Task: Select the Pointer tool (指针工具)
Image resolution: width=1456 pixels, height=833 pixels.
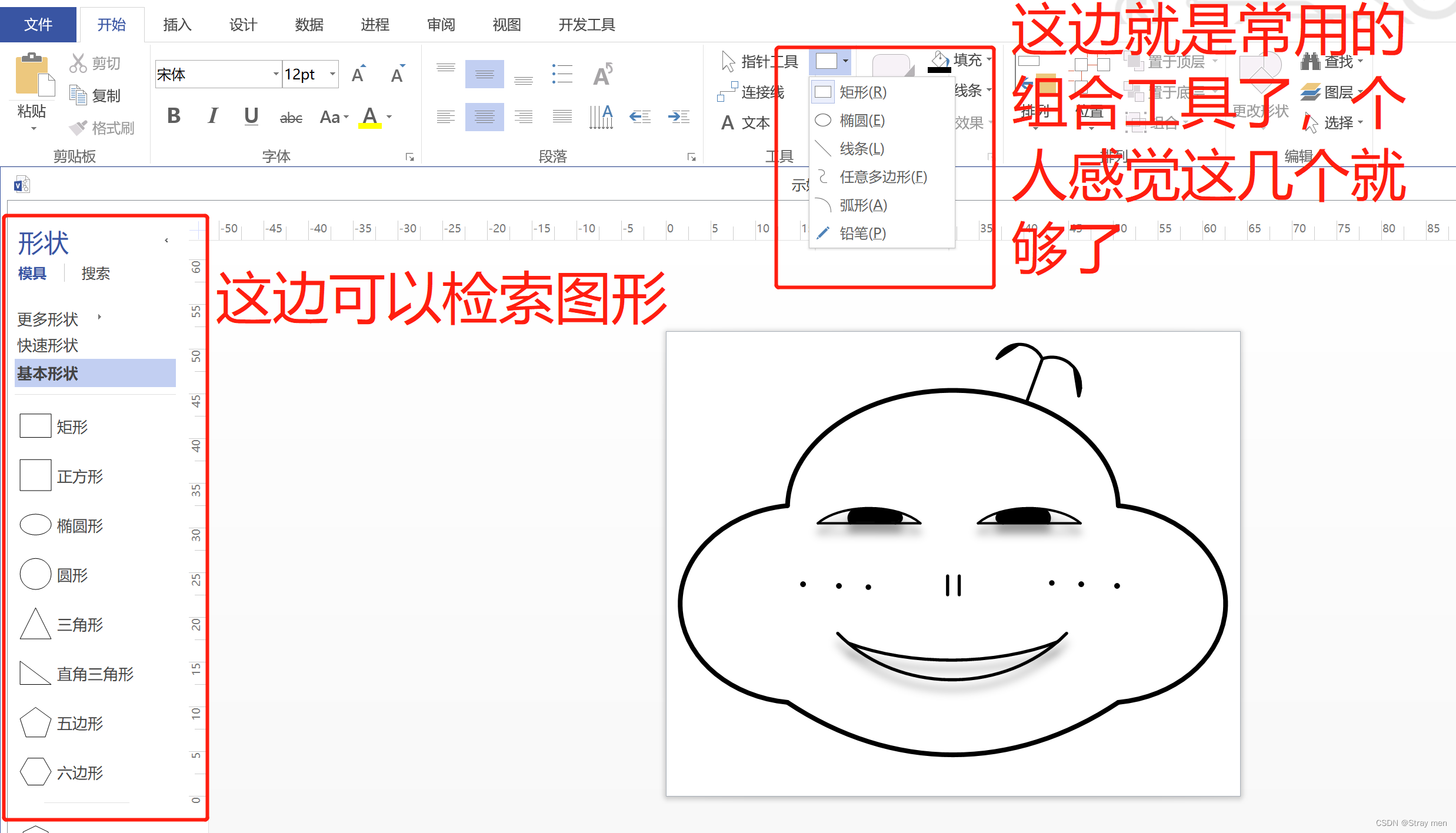Action: [x=759, y=61]
